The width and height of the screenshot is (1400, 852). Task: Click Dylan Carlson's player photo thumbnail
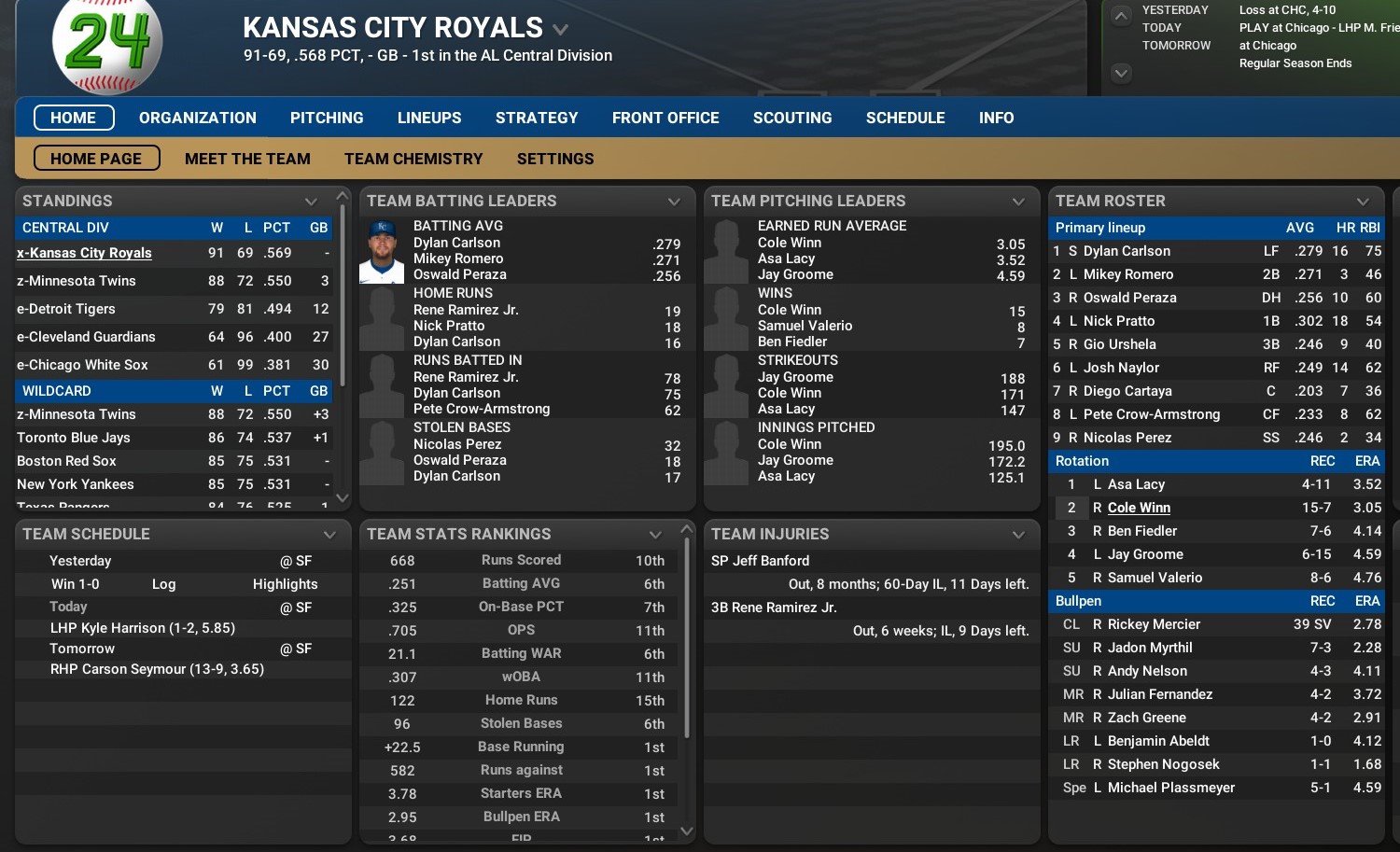(x=382, y=251)
